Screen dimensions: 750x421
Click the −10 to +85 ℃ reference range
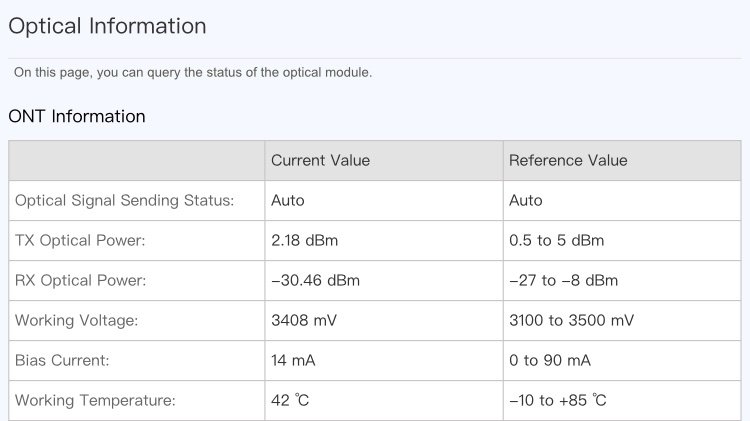pos(557,400)
